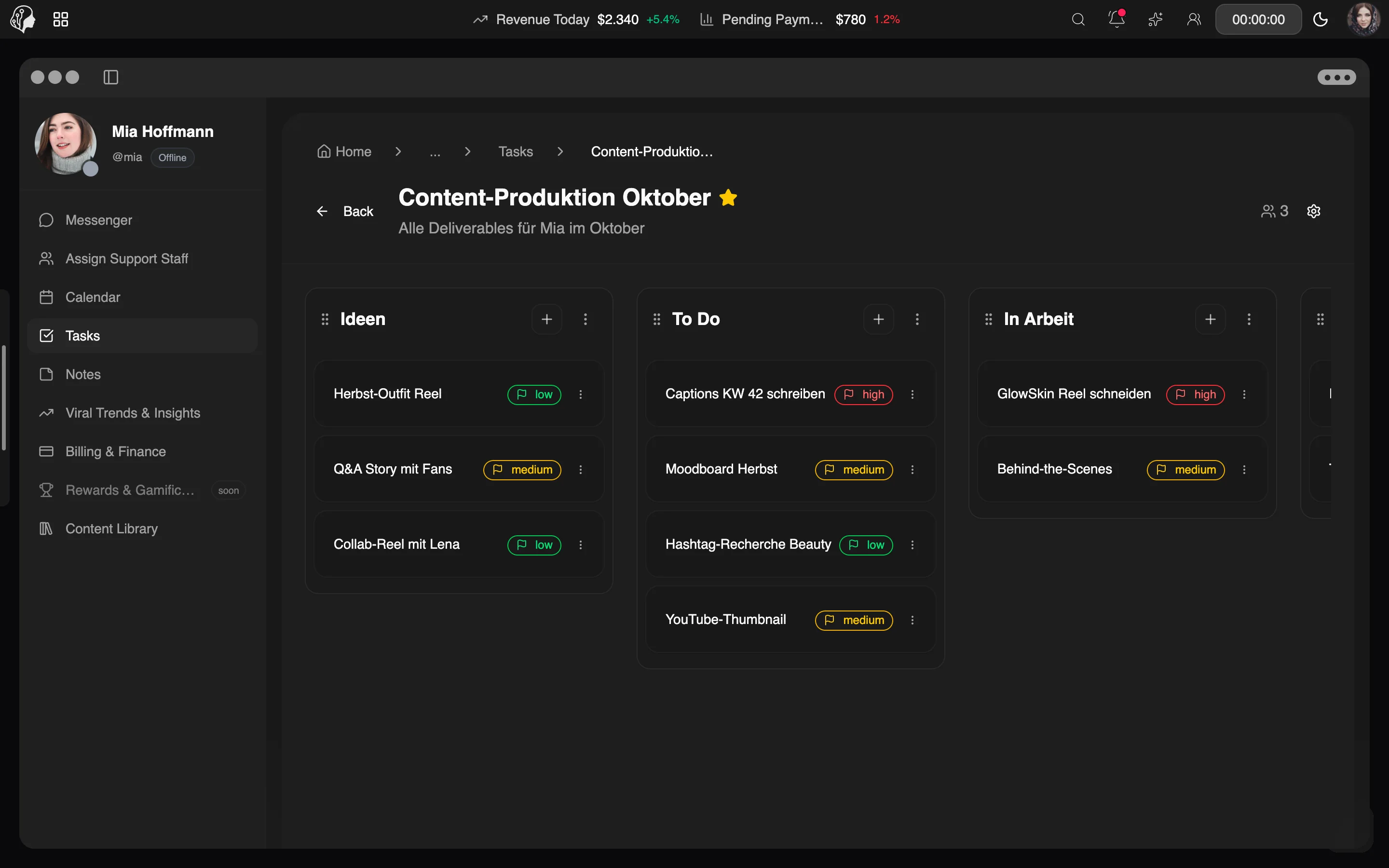1389x868 pixels.
Task: Grab the Ideen column drag handle
Action: [x=325, y=319]
